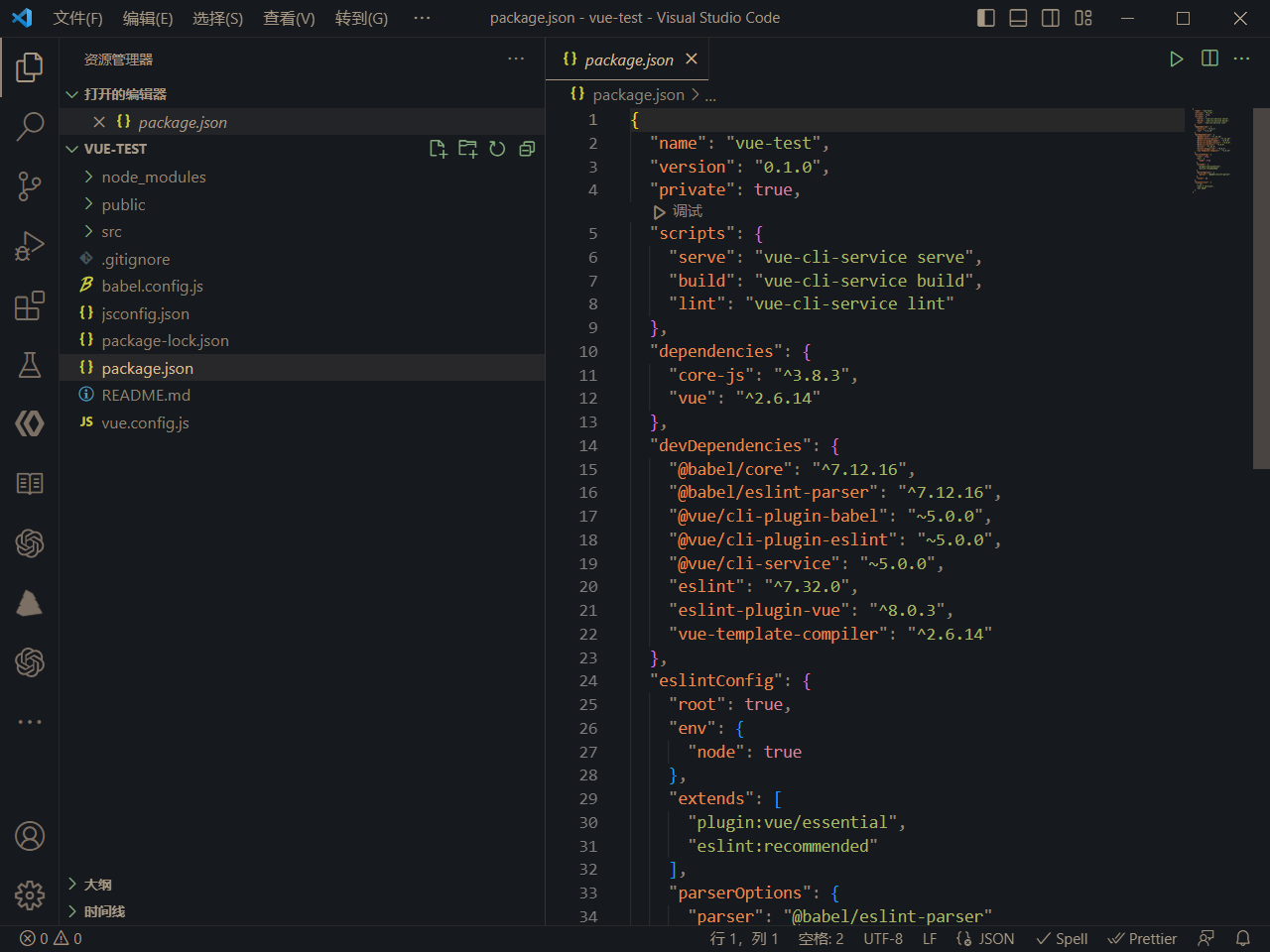1270x952 pixels.
Task: Open the Testing flask view
Action: (30, 365)
